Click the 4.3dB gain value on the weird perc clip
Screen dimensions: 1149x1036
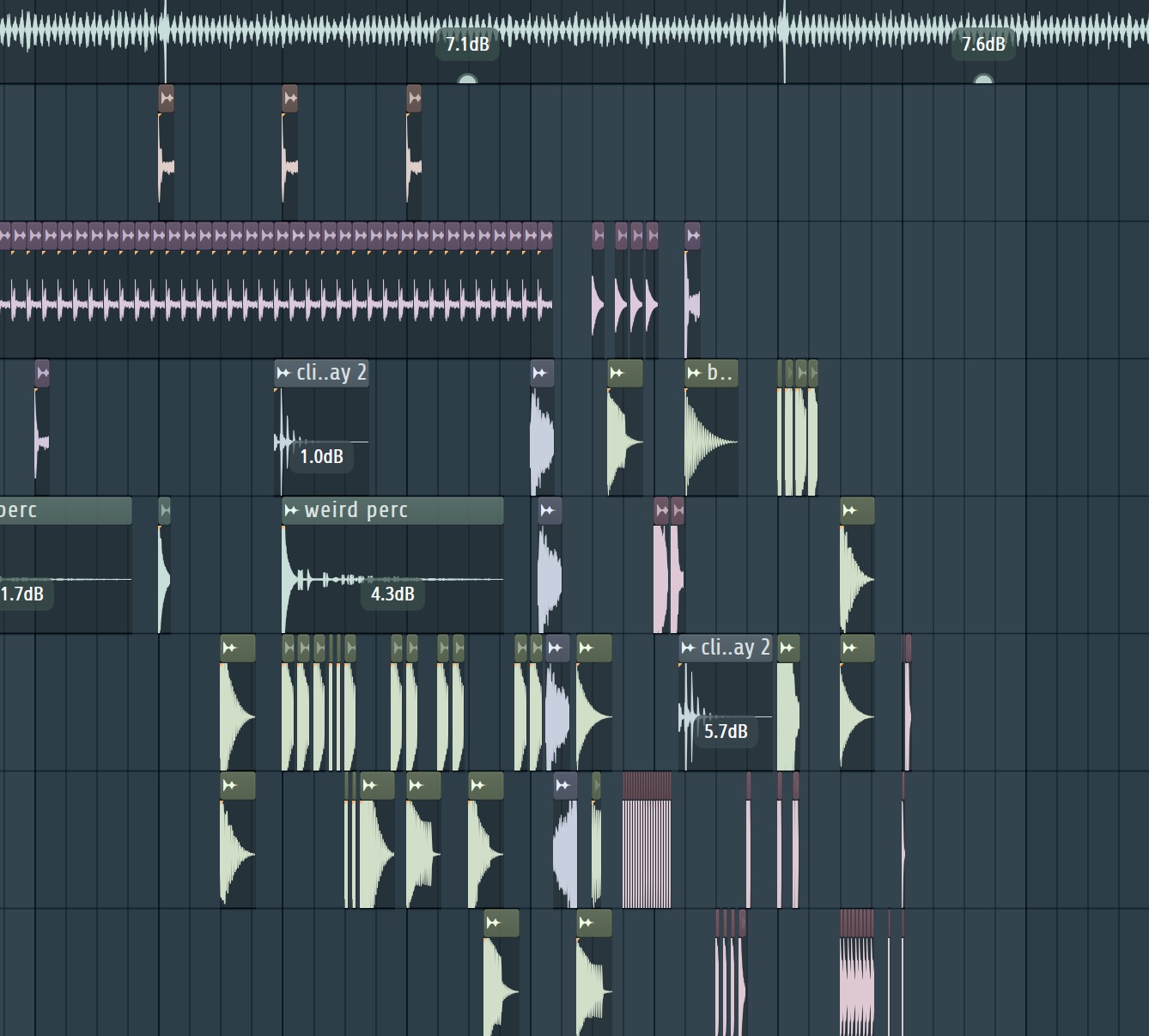392,593
